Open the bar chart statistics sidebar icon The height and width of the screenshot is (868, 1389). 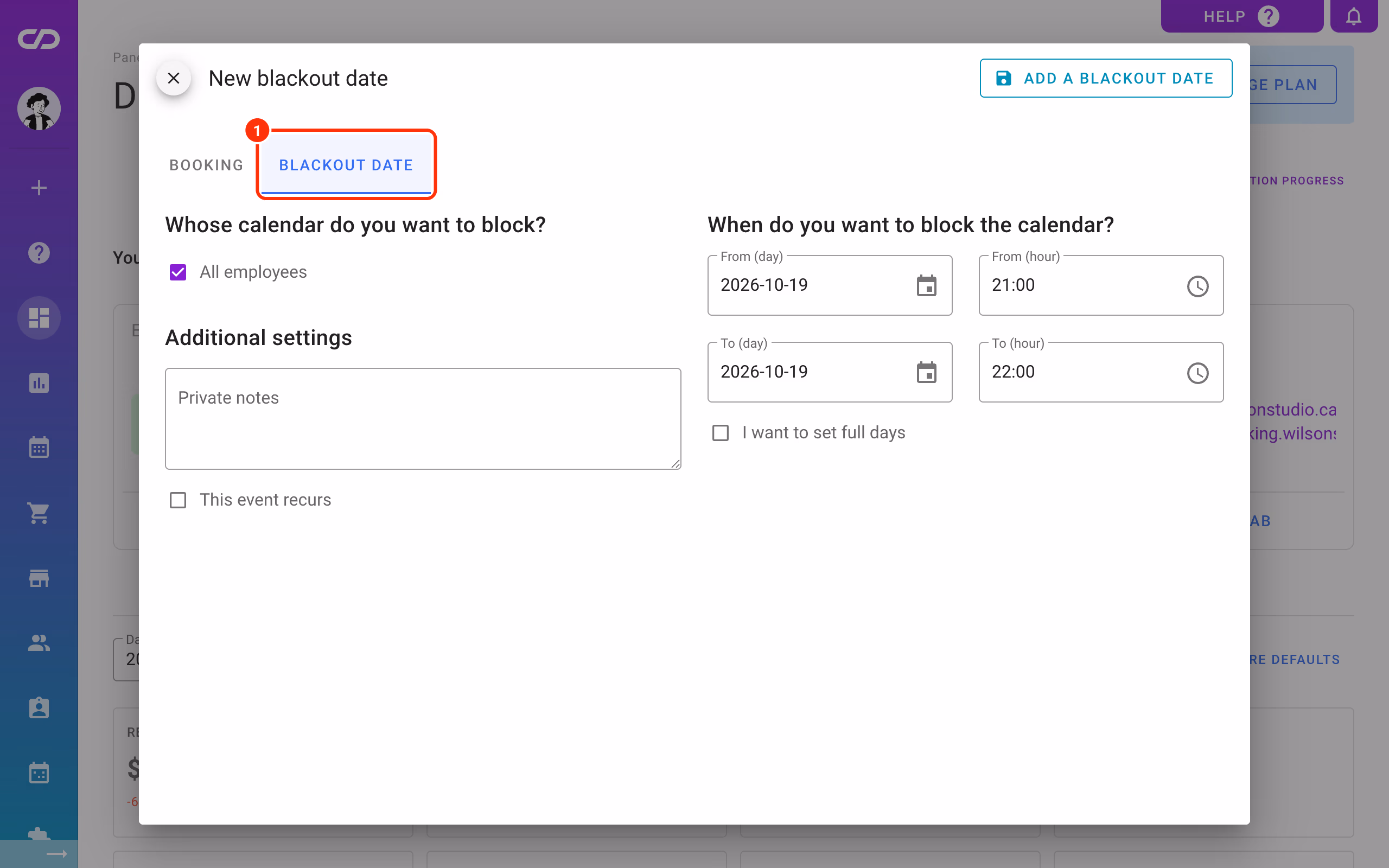(39, 383)
